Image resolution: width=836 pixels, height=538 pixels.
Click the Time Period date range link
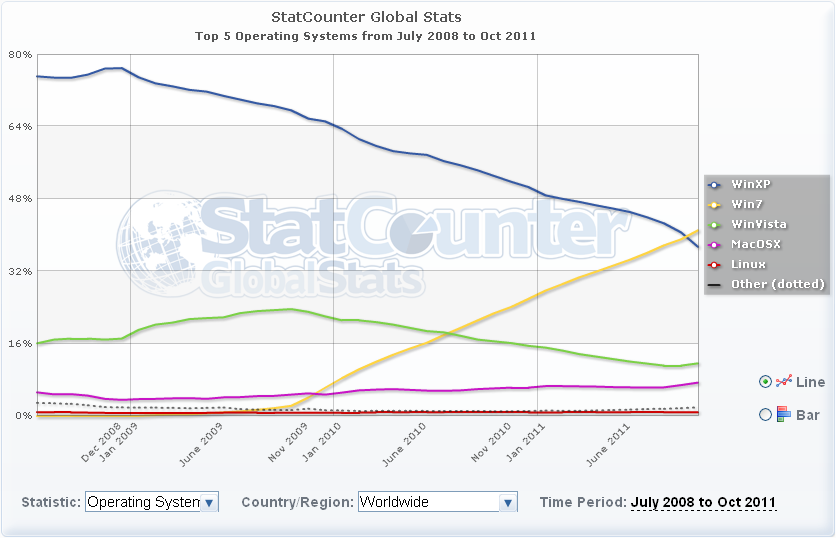(x=703, y=502)
